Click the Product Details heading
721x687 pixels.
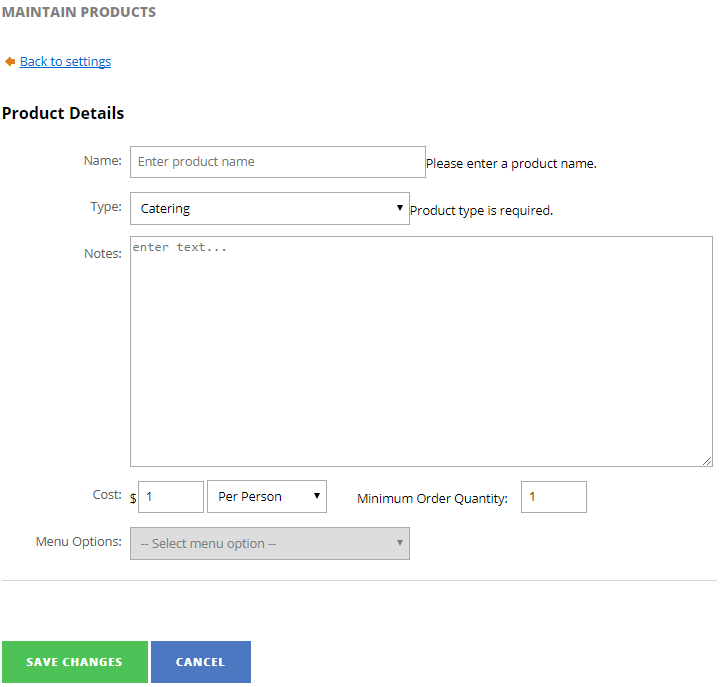point(63,113)
